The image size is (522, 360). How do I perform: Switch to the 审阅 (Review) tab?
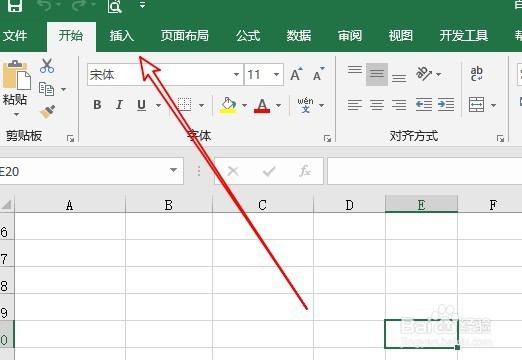click(350, 36)
